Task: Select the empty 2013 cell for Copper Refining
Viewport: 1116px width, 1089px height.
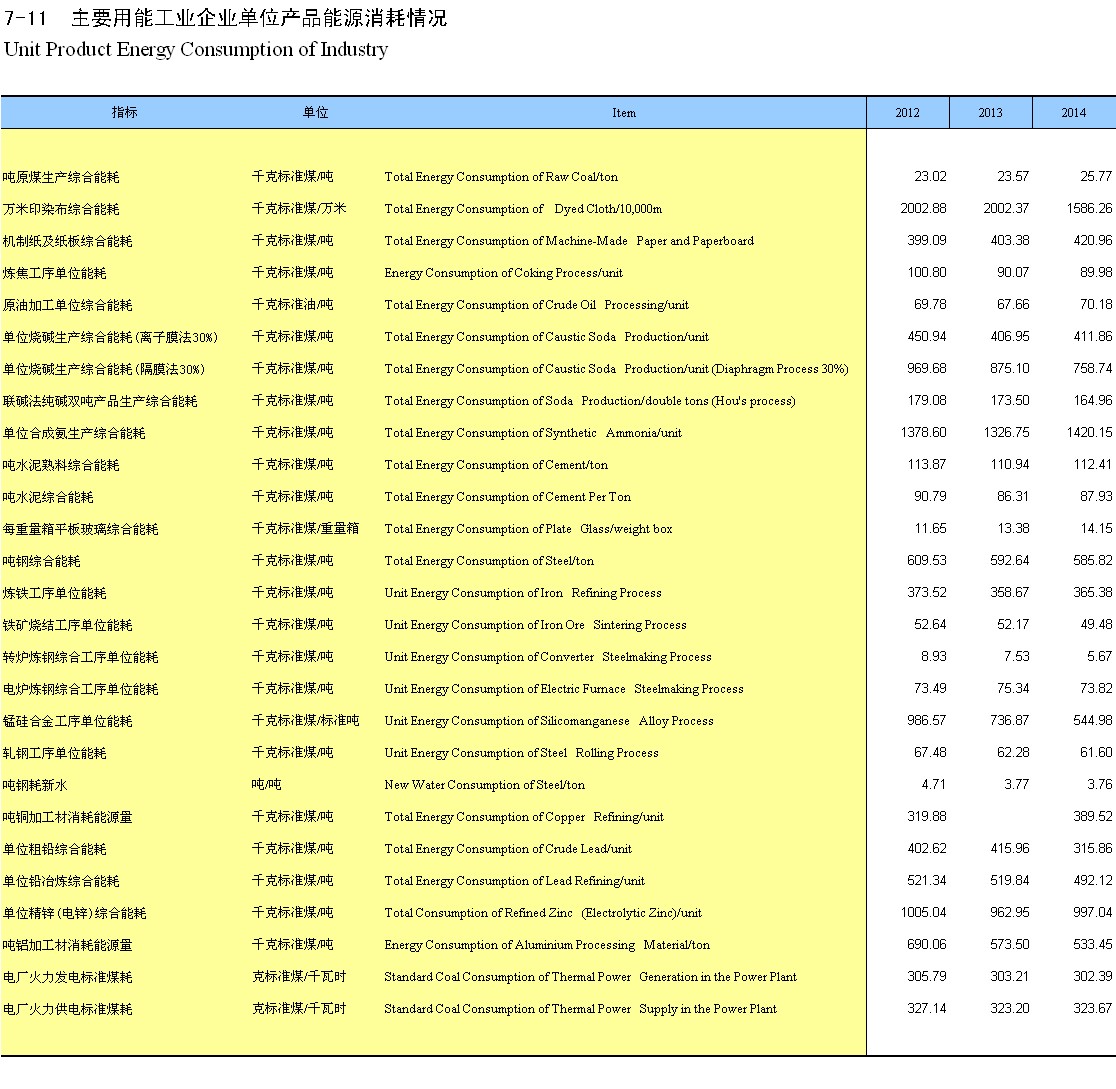Action: [x=990, y=817]
